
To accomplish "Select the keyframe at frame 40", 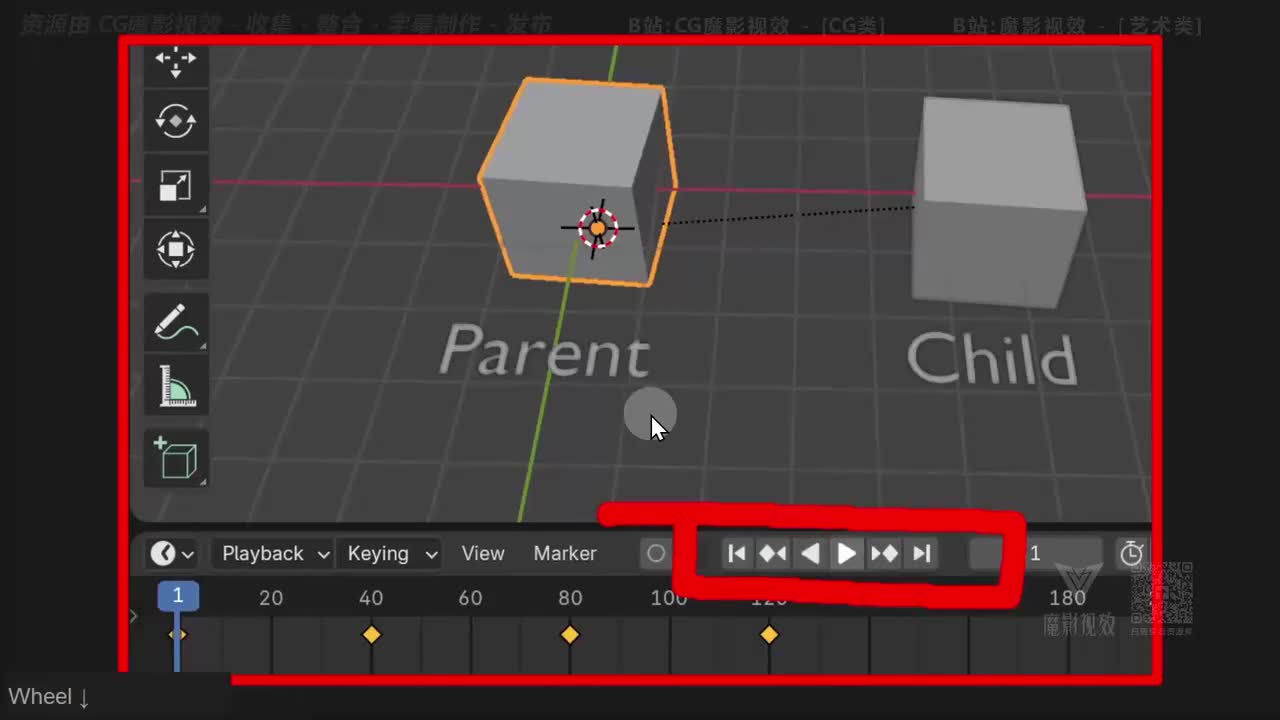I will [371, 634].
